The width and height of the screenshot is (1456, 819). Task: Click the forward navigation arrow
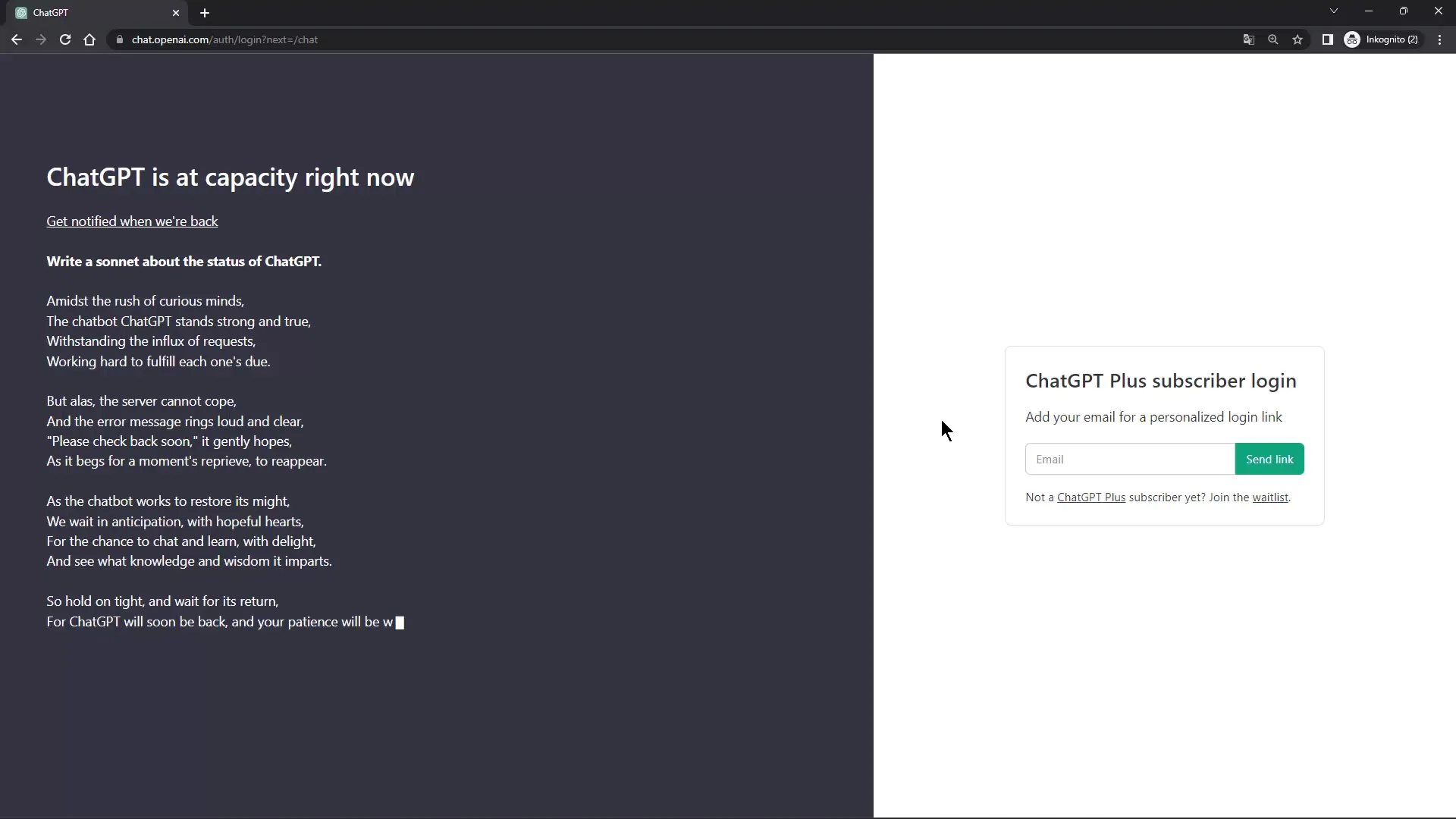coord(40,39)
